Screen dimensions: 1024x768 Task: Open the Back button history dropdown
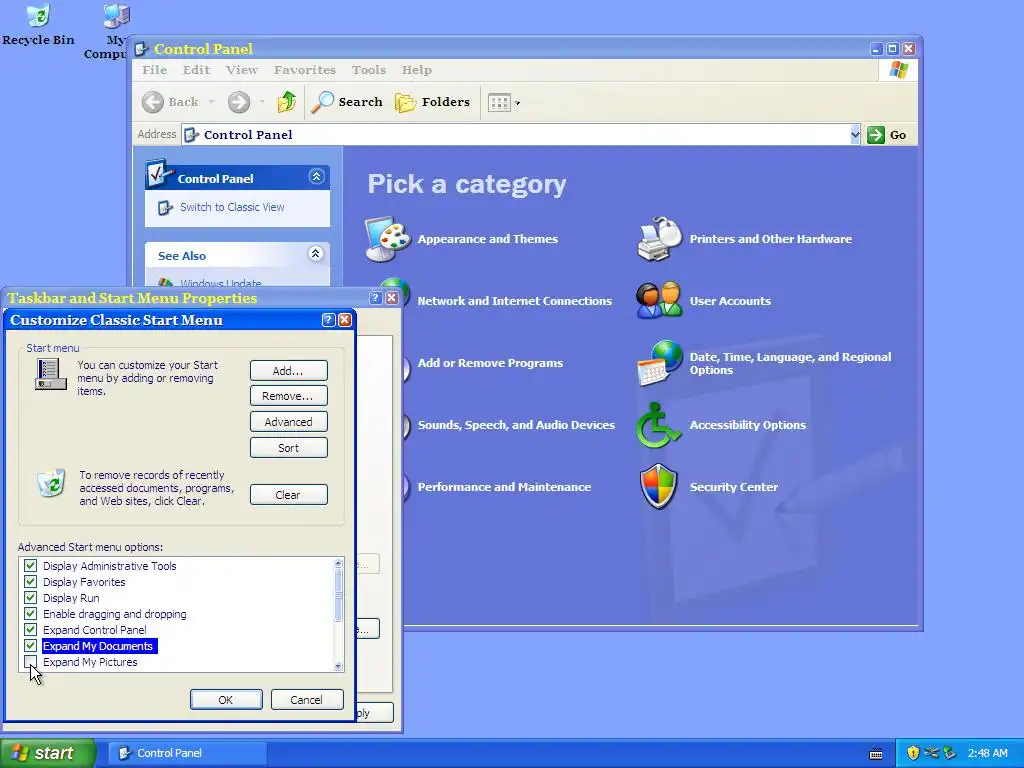211,102
